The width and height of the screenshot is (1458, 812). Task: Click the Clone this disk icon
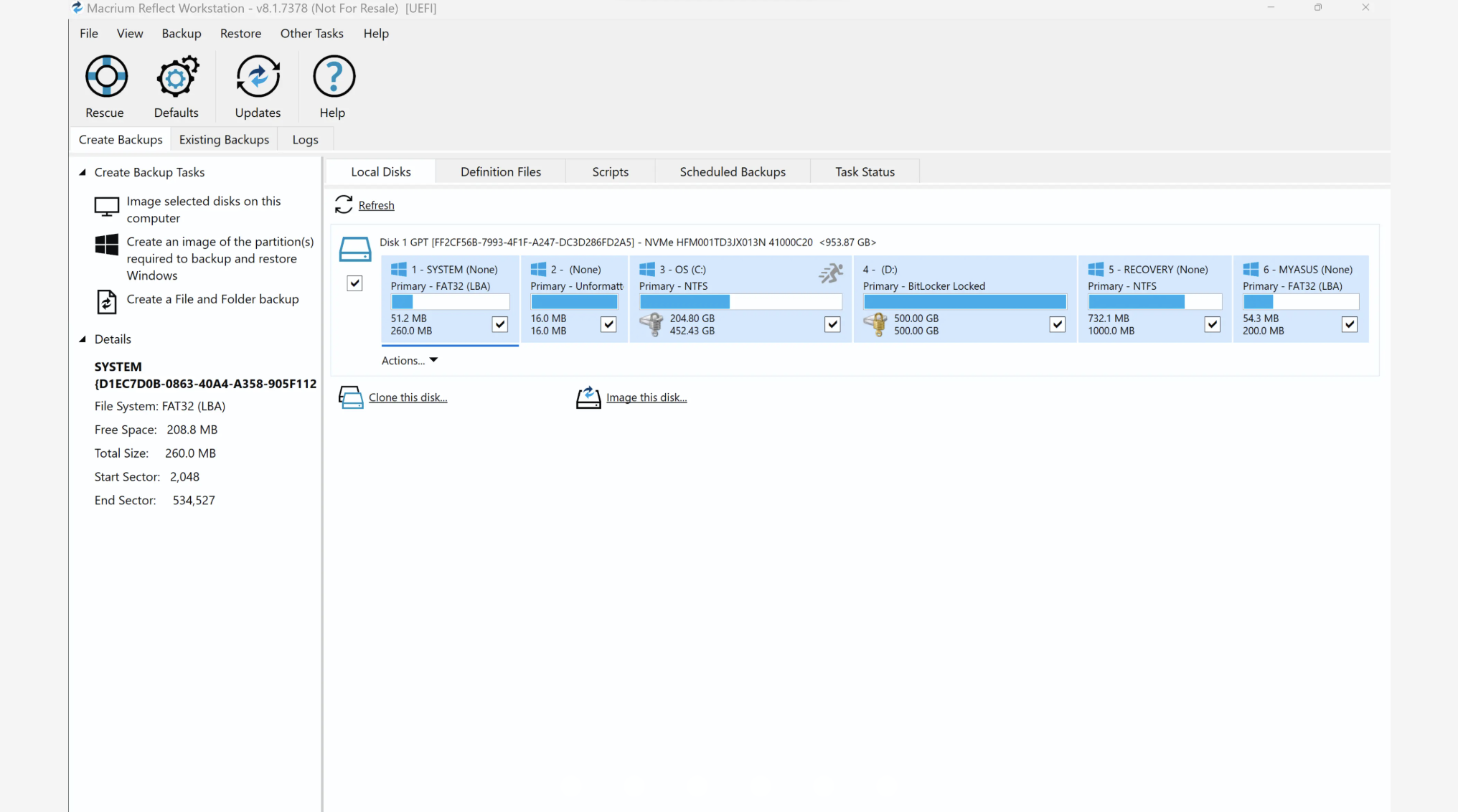coord(351,397)
